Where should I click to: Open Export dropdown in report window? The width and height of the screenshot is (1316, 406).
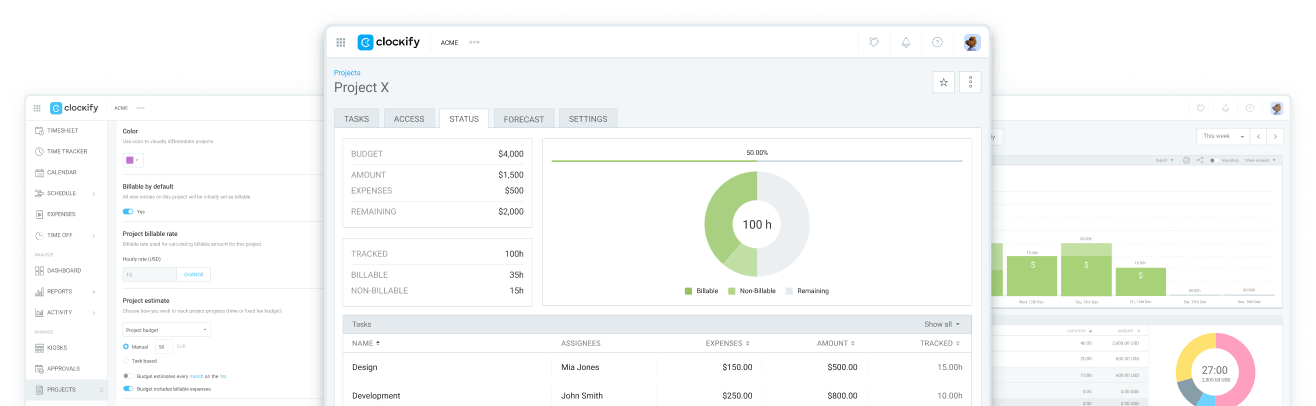(1164, 160)
